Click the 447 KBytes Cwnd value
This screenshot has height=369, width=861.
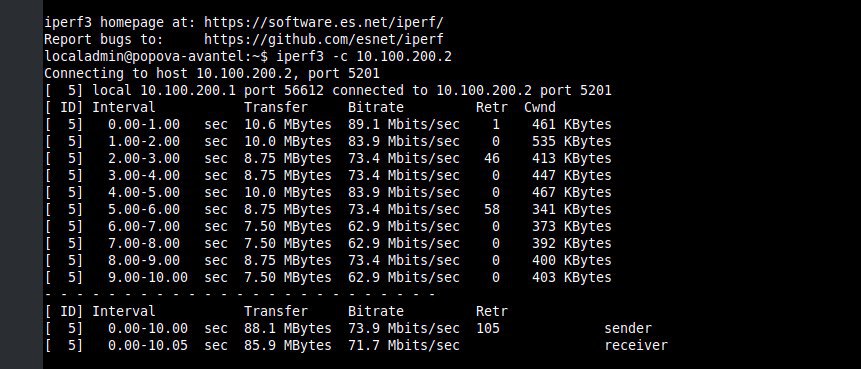[x=572, y=176]
